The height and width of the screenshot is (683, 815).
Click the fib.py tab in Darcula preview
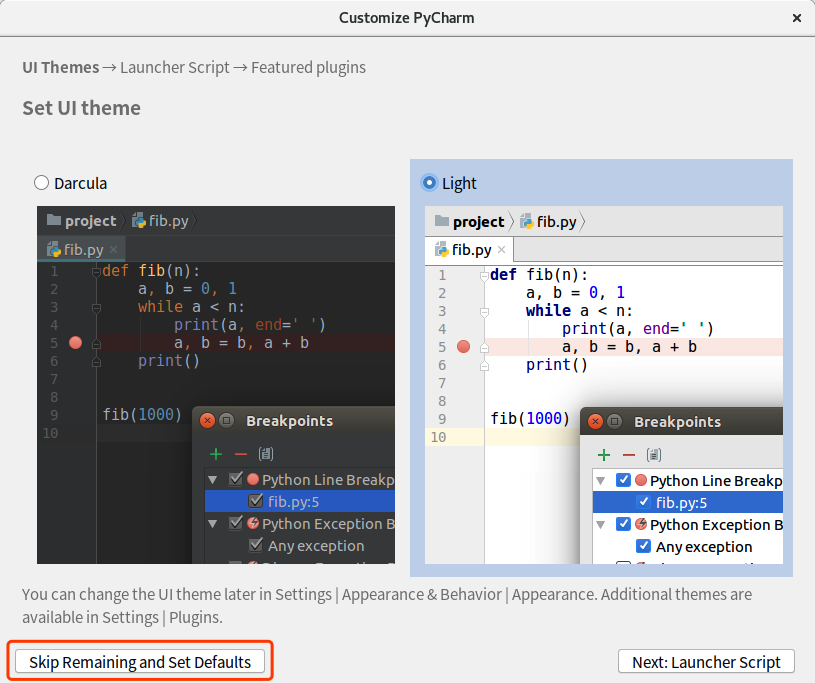82,249
